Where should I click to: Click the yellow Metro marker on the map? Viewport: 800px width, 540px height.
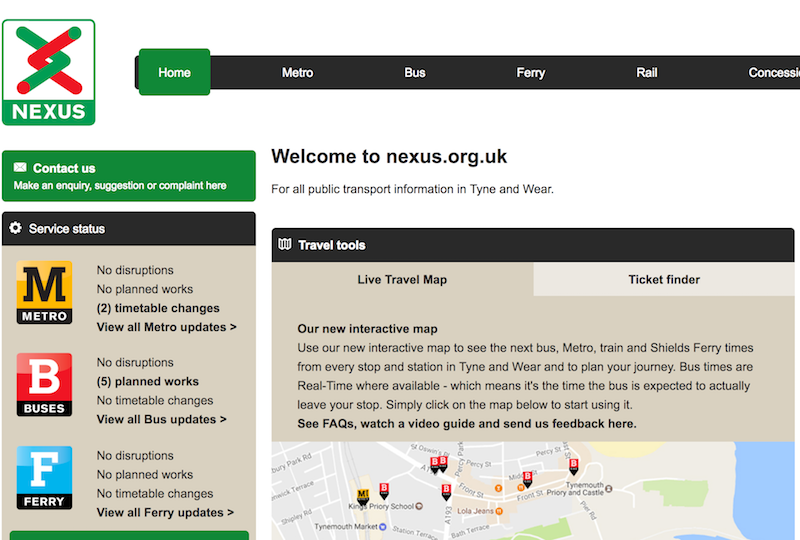click(362, 494)
